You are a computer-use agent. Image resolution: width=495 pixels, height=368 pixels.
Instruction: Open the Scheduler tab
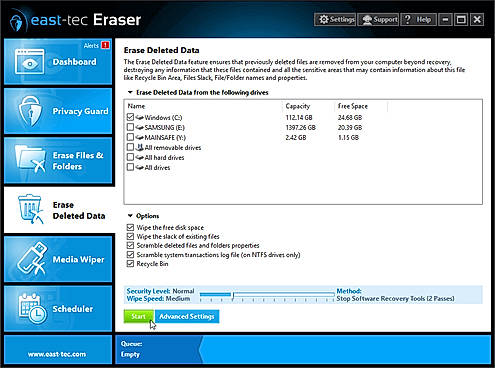pyautogui.click(x=58, y=308)
